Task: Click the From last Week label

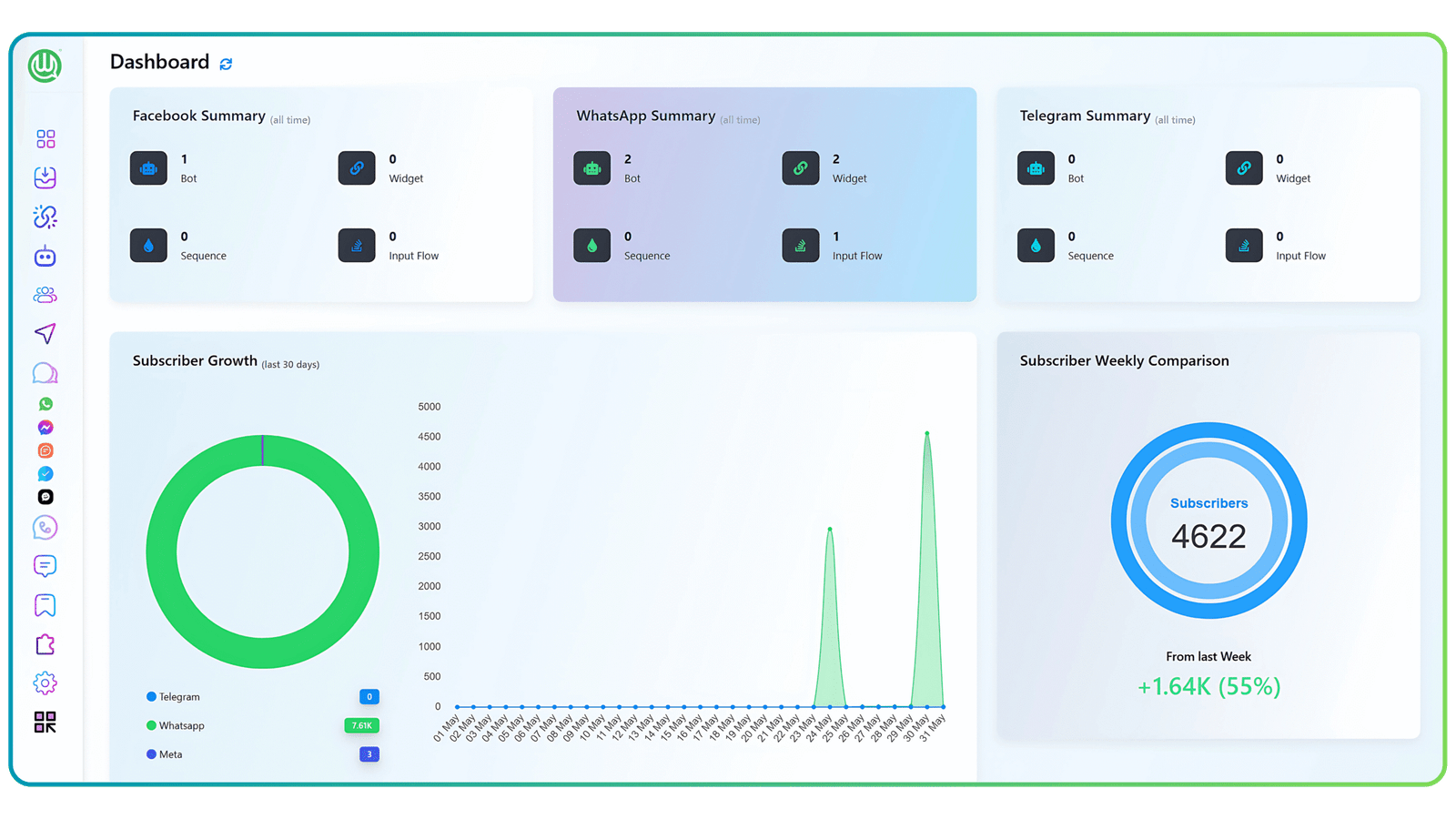Action: [x=1208, y=657]
